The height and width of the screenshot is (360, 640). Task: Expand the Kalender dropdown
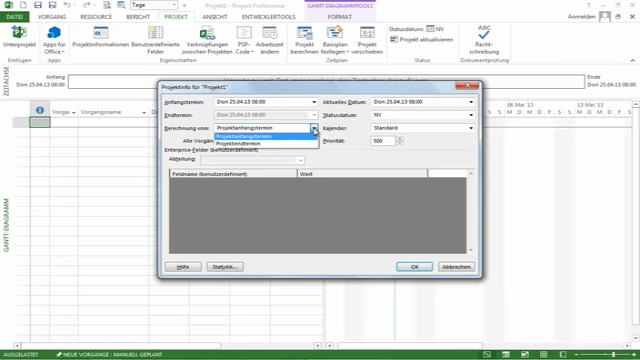point(471,128)
